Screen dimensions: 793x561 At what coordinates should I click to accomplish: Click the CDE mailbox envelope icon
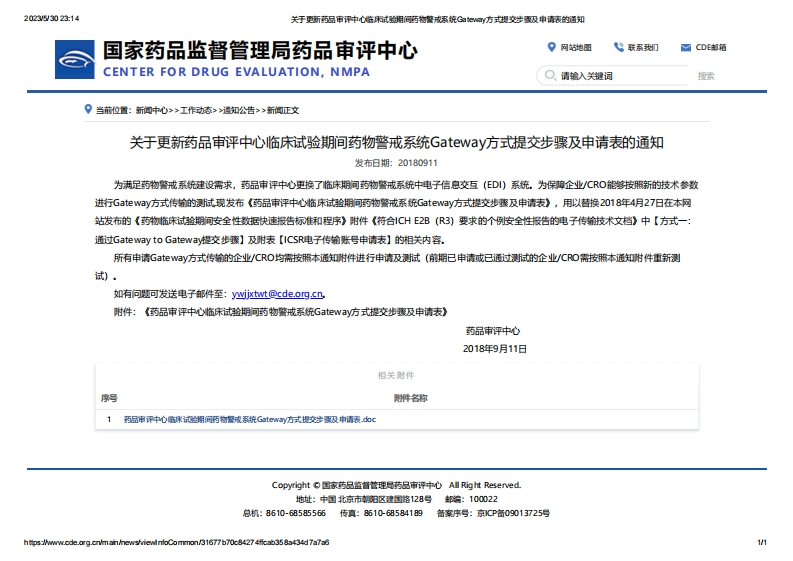pos(686,47)
